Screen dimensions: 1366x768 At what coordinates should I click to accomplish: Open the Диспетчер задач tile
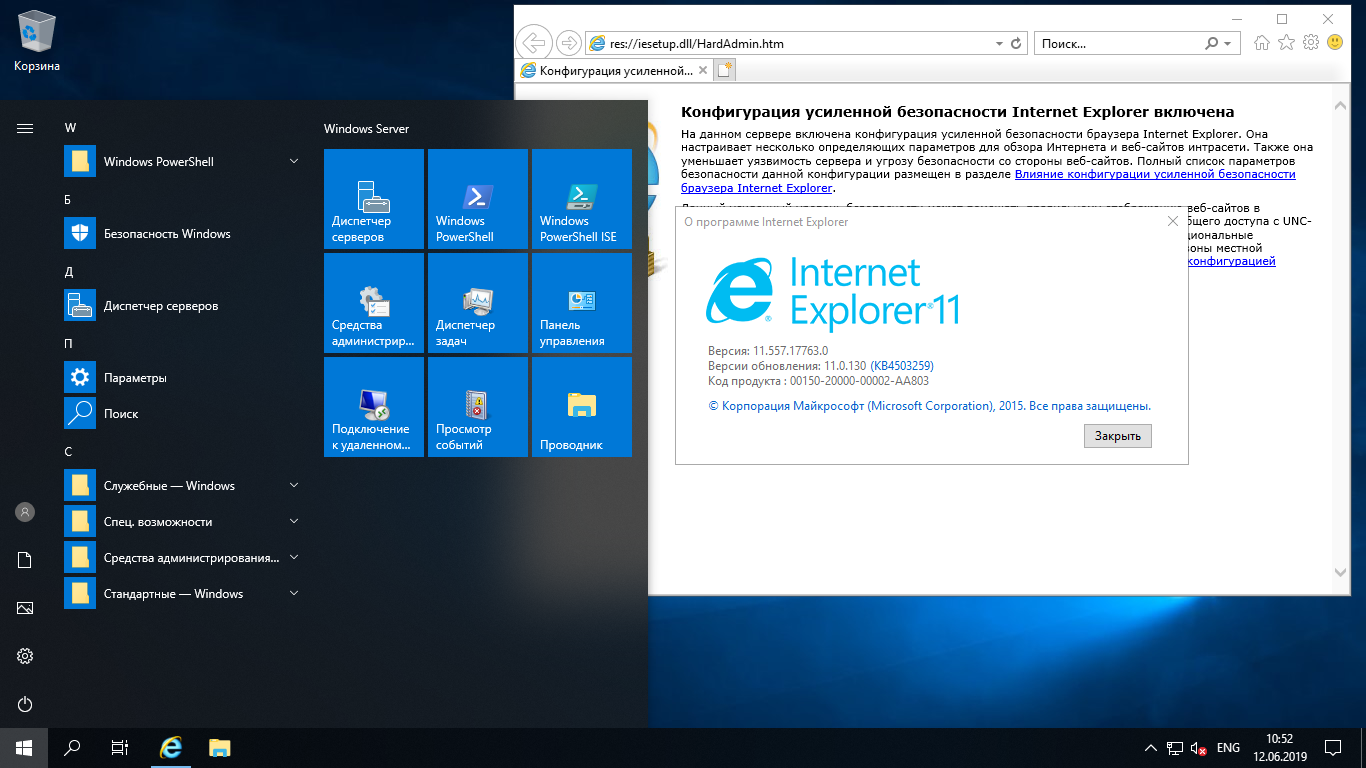[478, 303]
